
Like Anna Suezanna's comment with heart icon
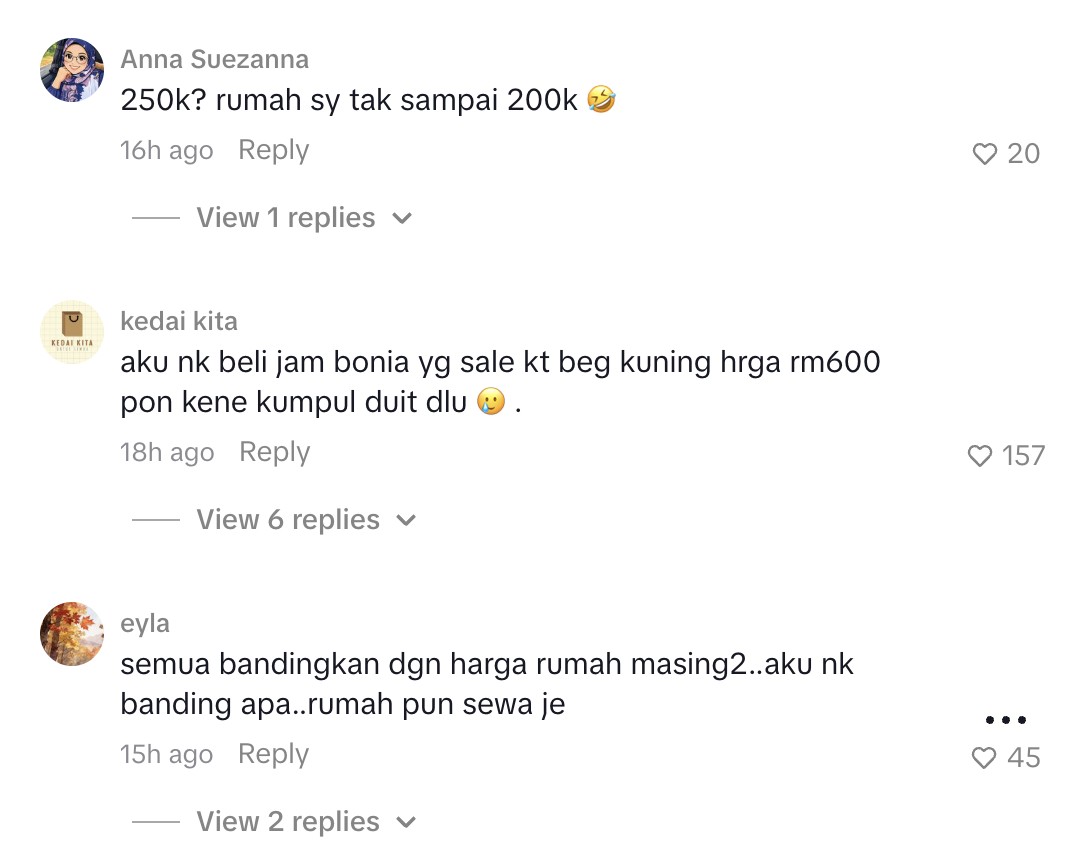coord(984,153)
